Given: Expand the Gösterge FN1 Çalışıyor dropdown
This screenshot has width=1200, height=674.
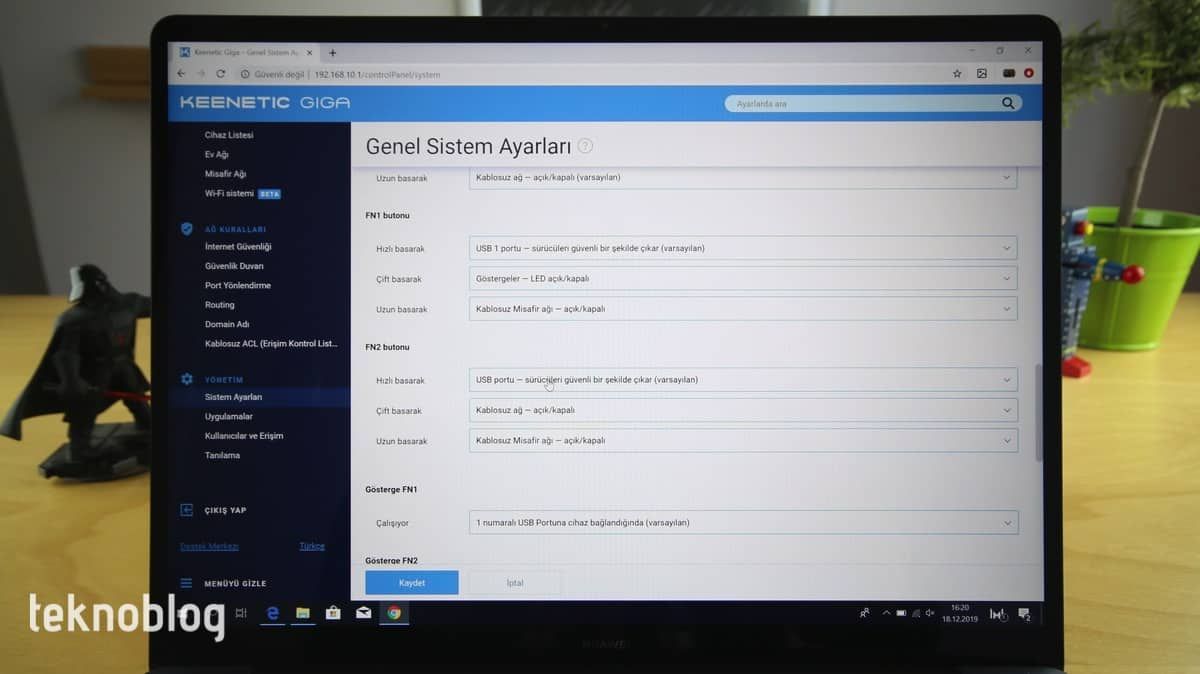Looking at the screenshot, I should pos(742,522).
